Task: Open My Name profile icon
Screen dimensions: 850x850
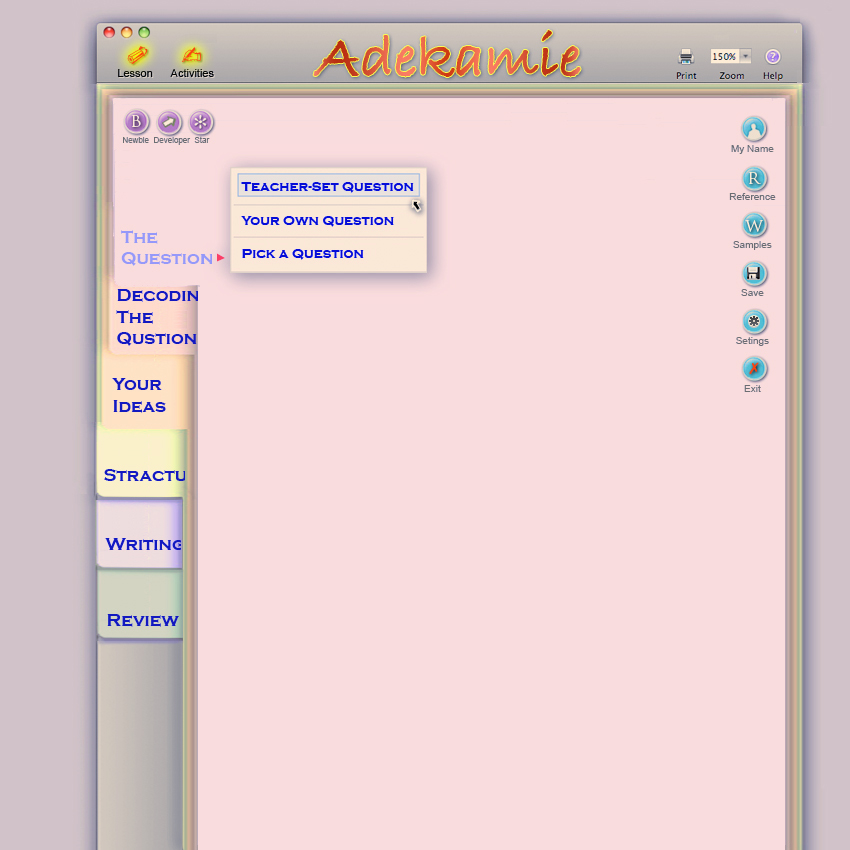Action: (754, 129)
